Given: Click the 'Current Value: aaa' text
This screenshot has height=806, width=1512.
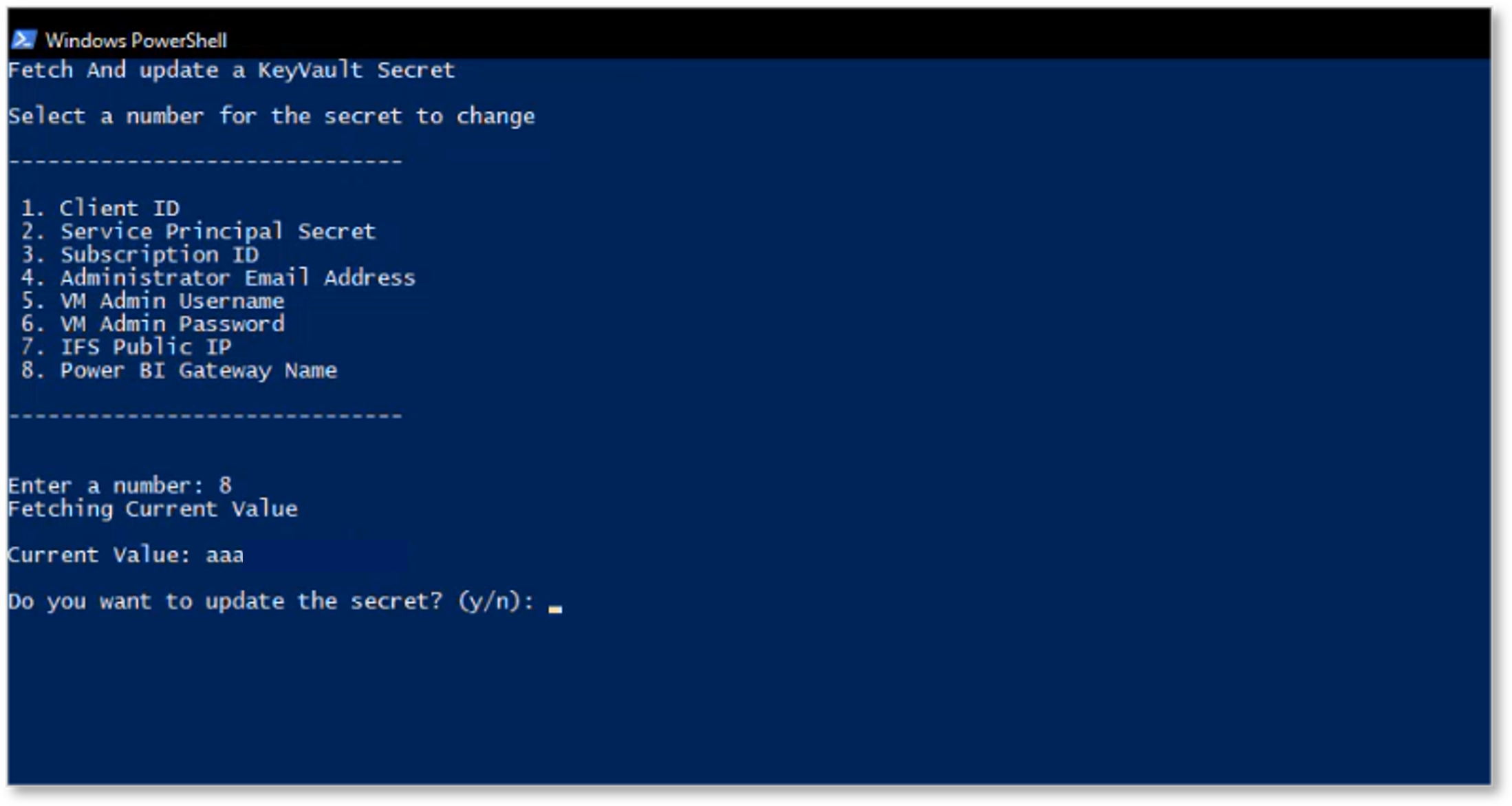Looking at the screenshot, I should (126, 555).
